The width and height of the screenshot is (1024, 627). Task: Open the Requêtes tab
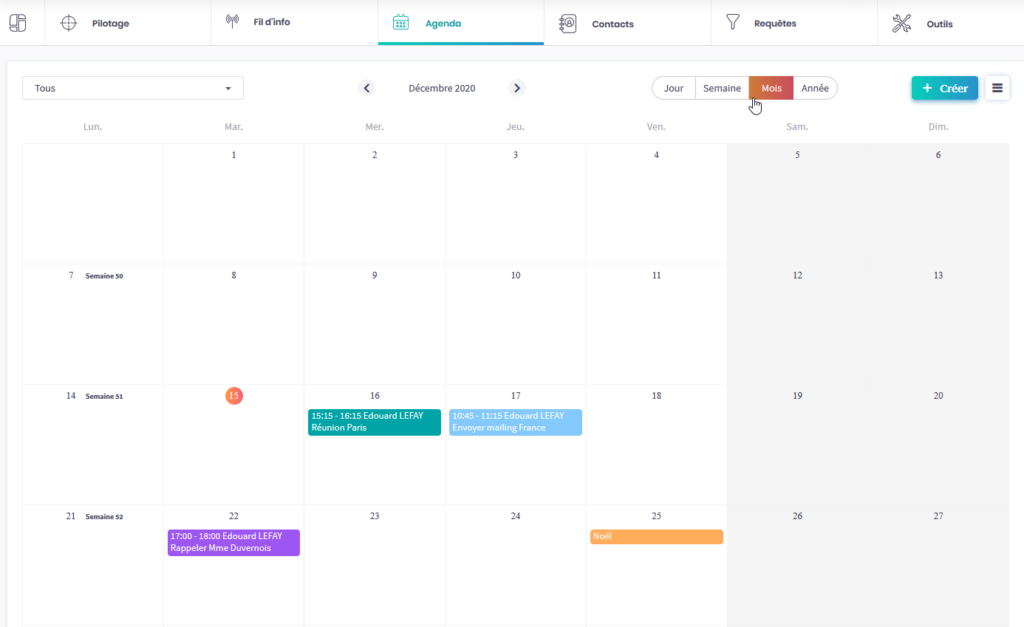[x=775, y=23]
